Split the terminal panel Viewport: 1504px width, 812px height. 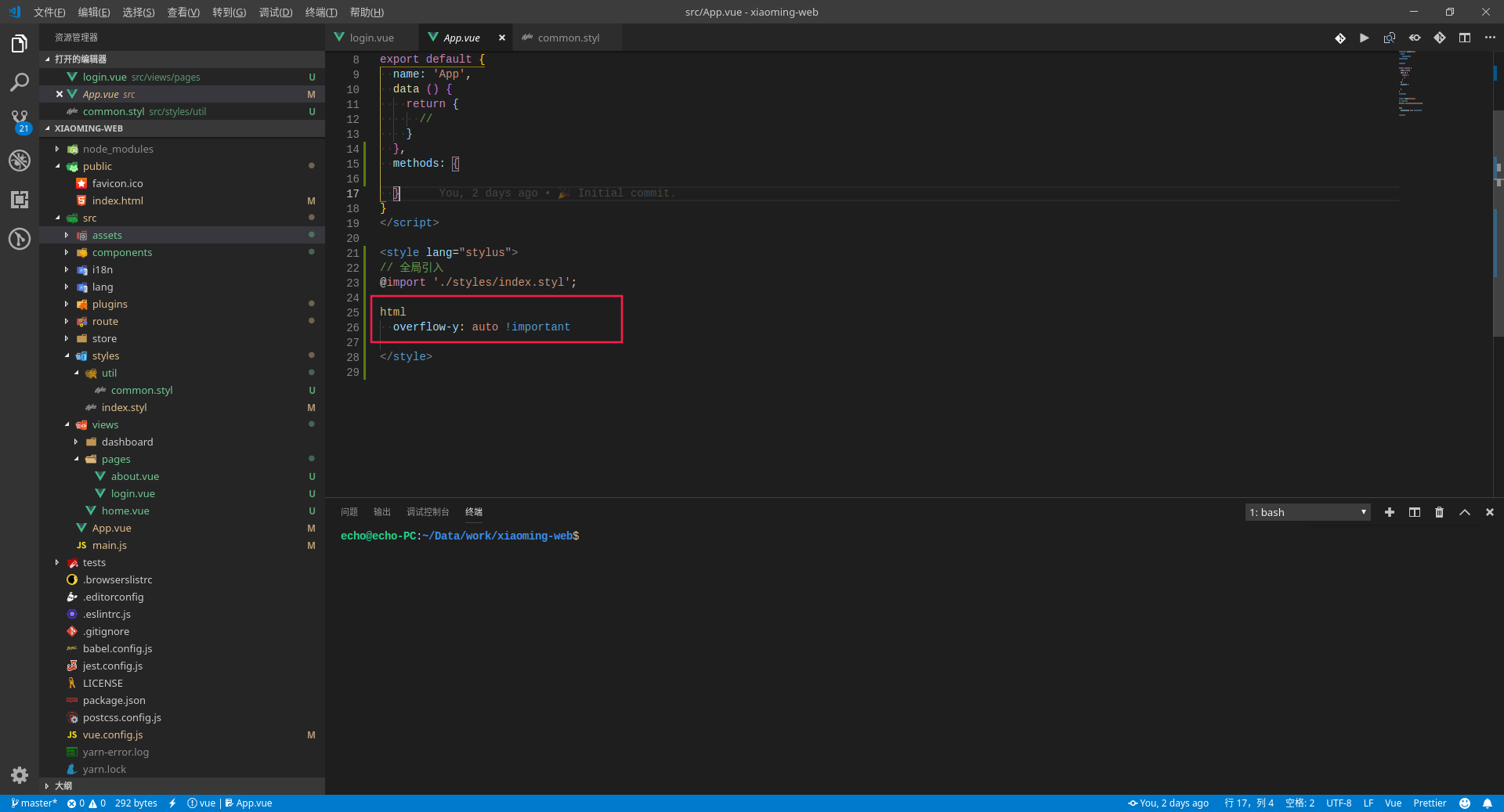[x=1415, y=512]
